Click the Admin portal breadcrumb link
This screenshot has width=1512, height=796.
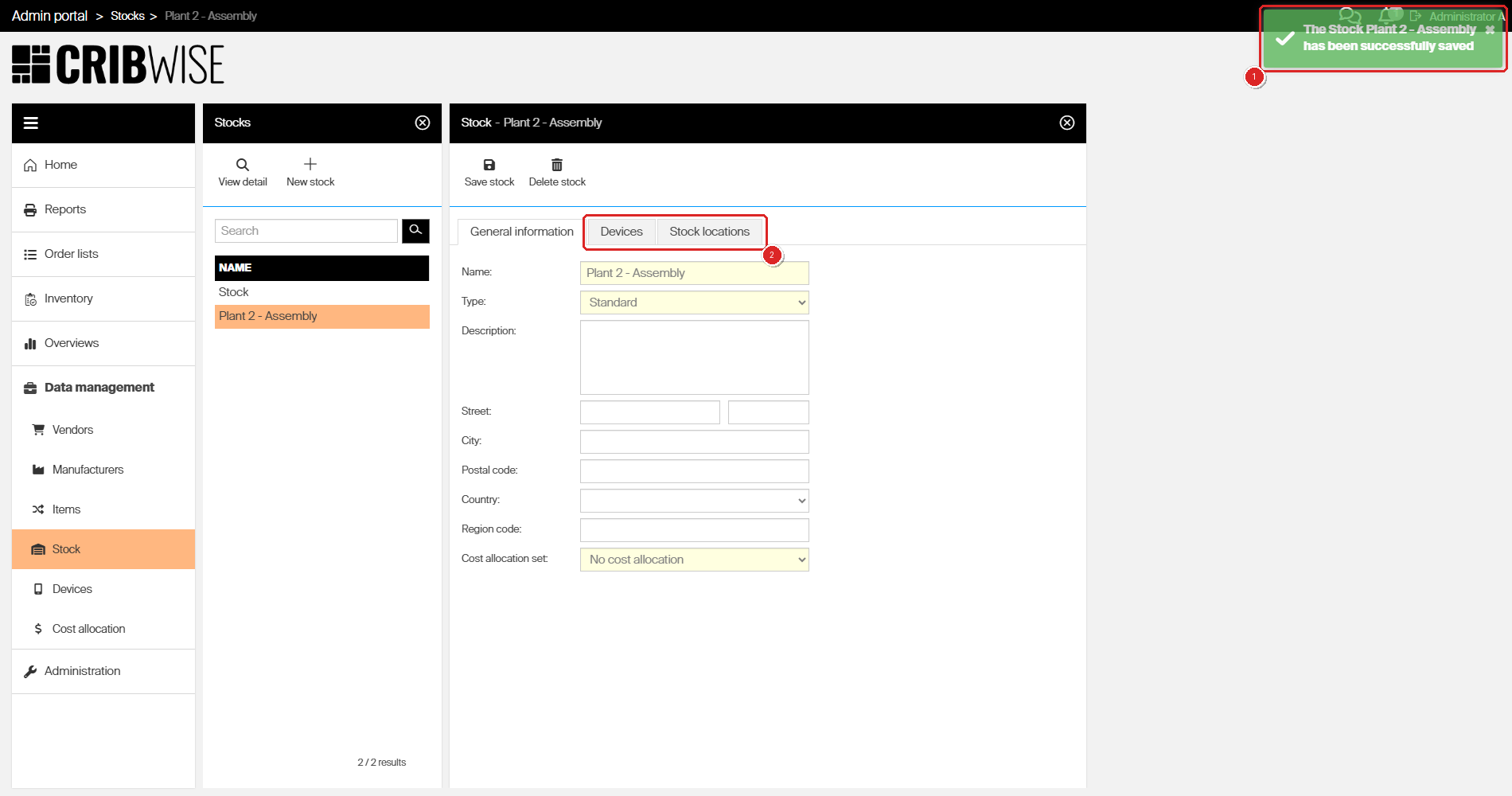pos(49,16)
